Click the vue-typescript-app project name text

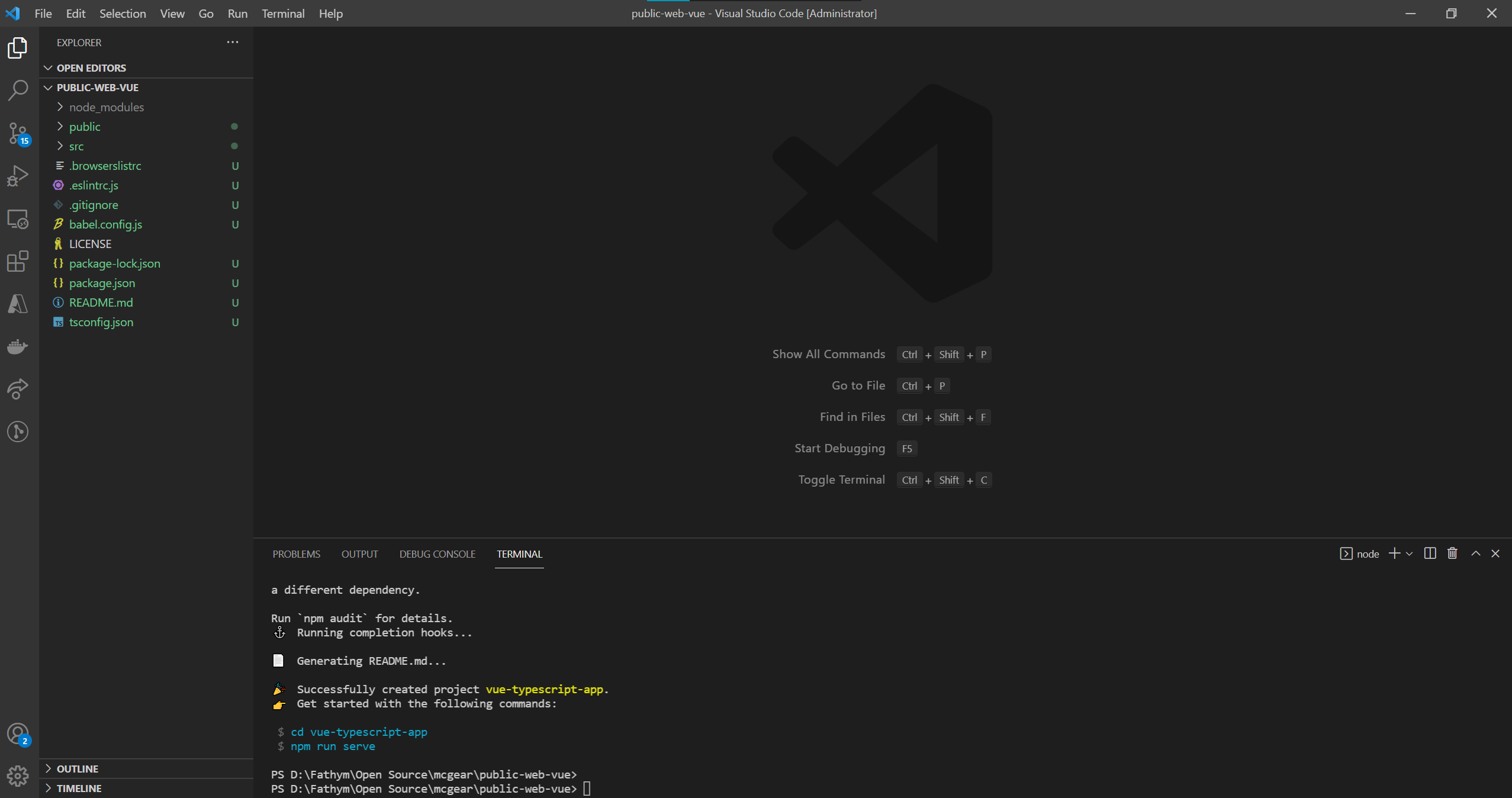pyautogui.click(x=544, y=690)
